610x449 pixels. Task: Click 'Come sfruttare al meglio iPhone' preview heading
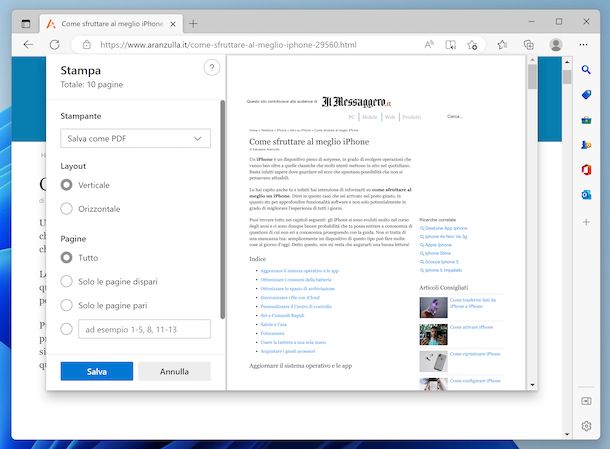(309, 142)
